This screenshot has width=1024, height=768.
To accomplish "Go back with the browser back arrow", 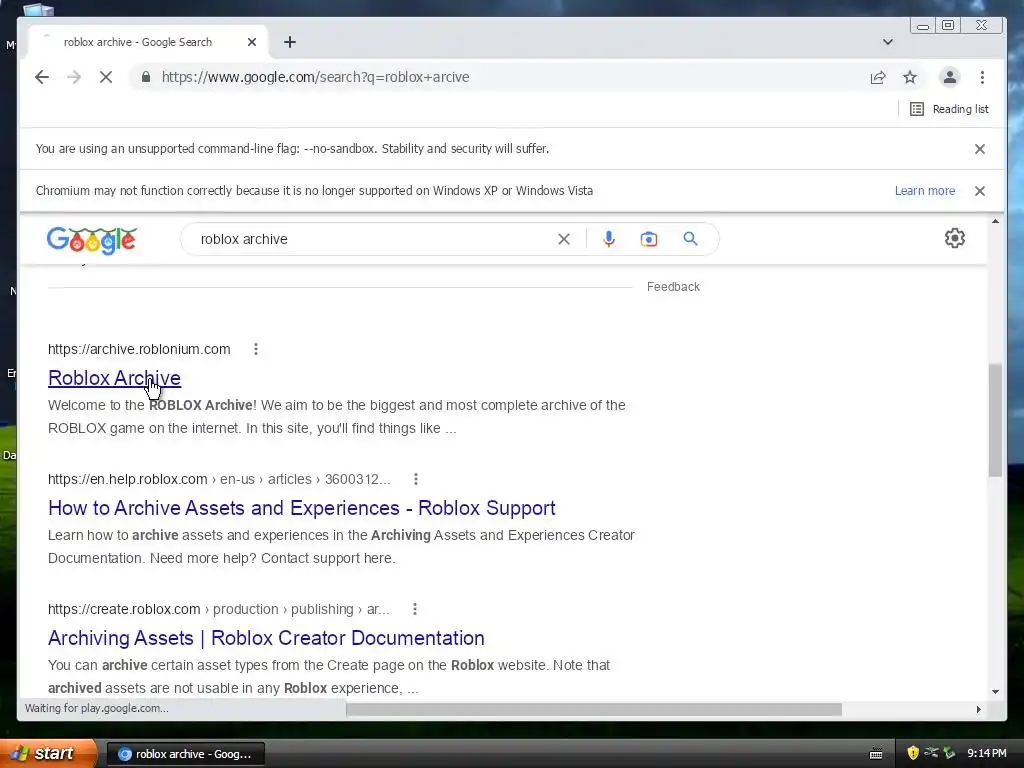I will click(x=42, y=77).
